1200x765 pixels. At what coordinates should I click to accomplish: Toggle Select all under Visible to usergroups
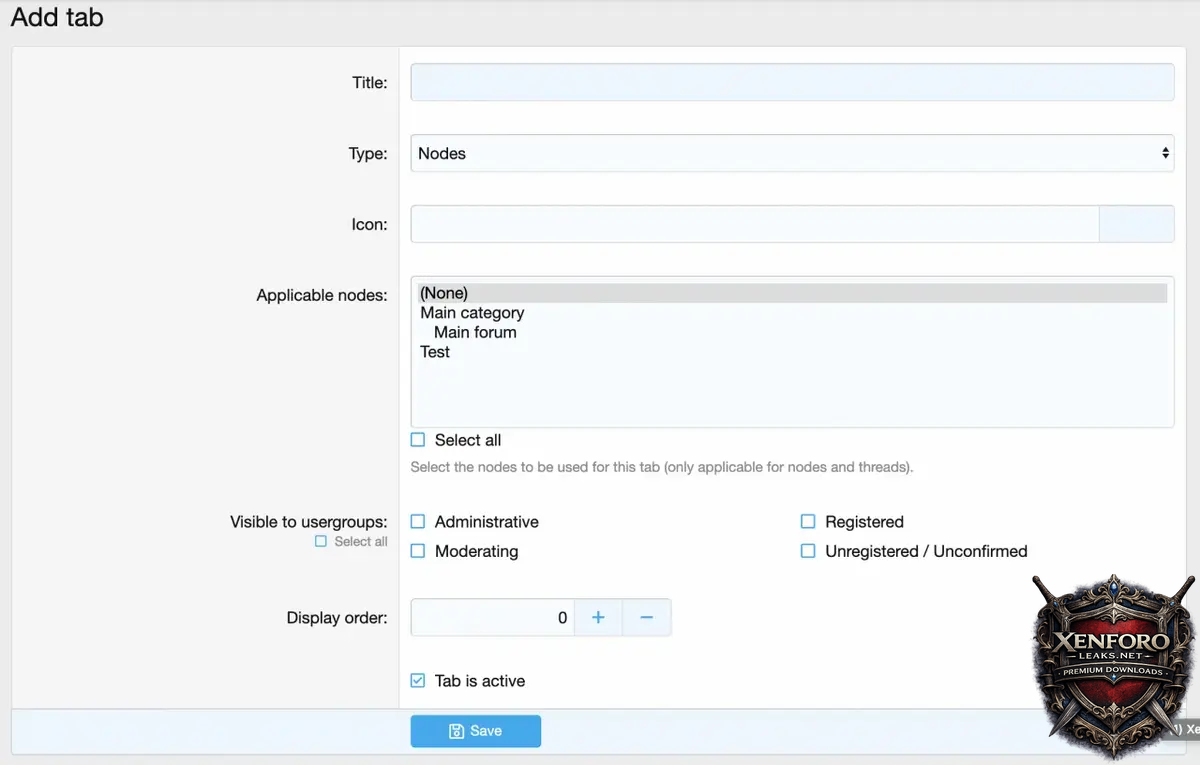[321, 542]
